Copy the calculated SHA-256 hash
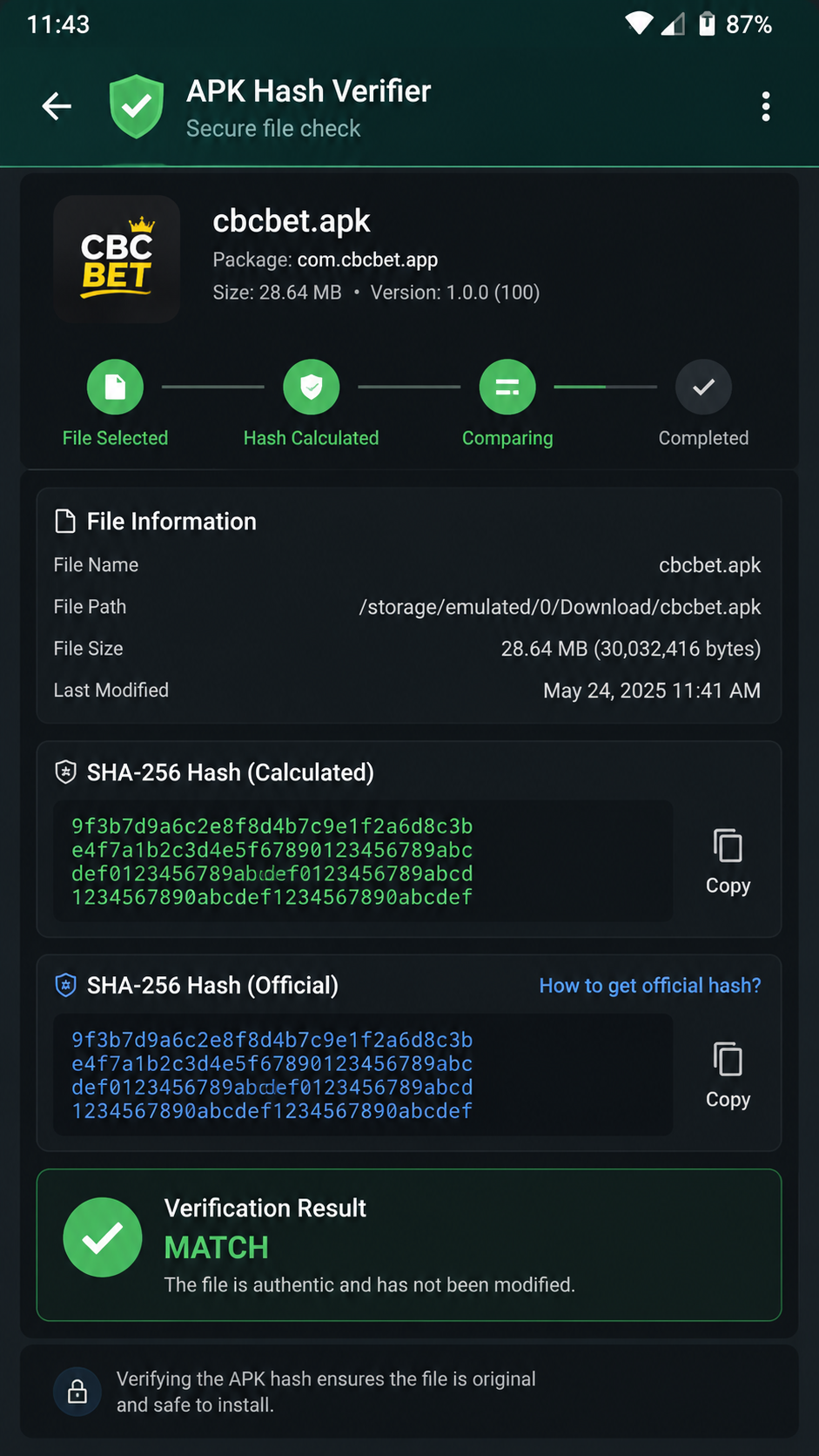This screenshot has height=1456, width=819. point(728,860)
